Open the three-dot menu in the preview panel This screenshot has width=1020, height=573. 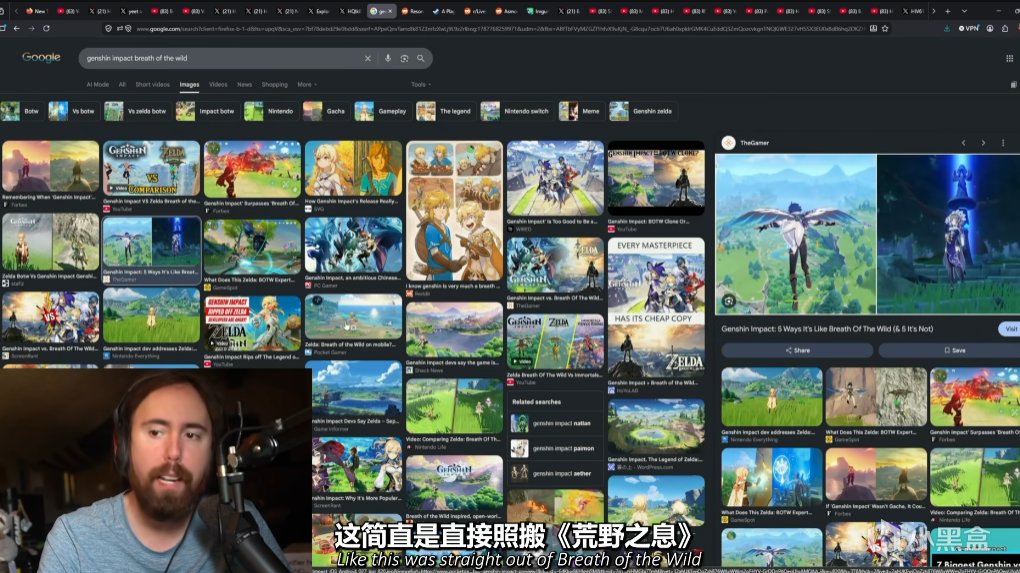tap(1003, 143)
